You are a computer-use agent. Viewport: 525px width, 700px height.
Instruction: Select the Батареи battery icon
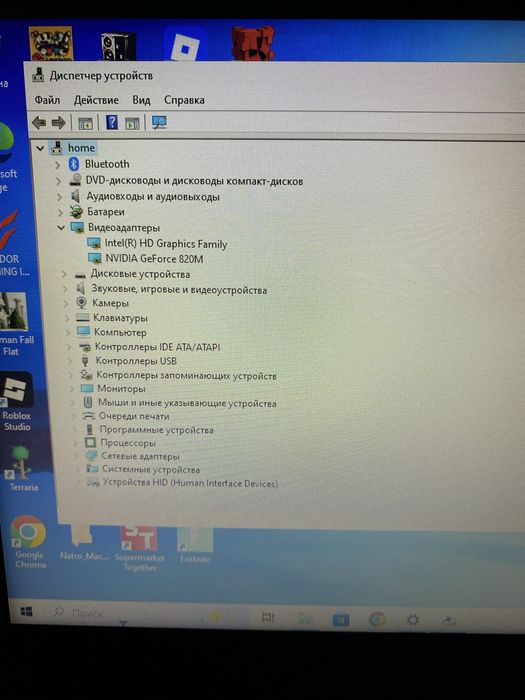pyautogui.click(x=76, y=212)
